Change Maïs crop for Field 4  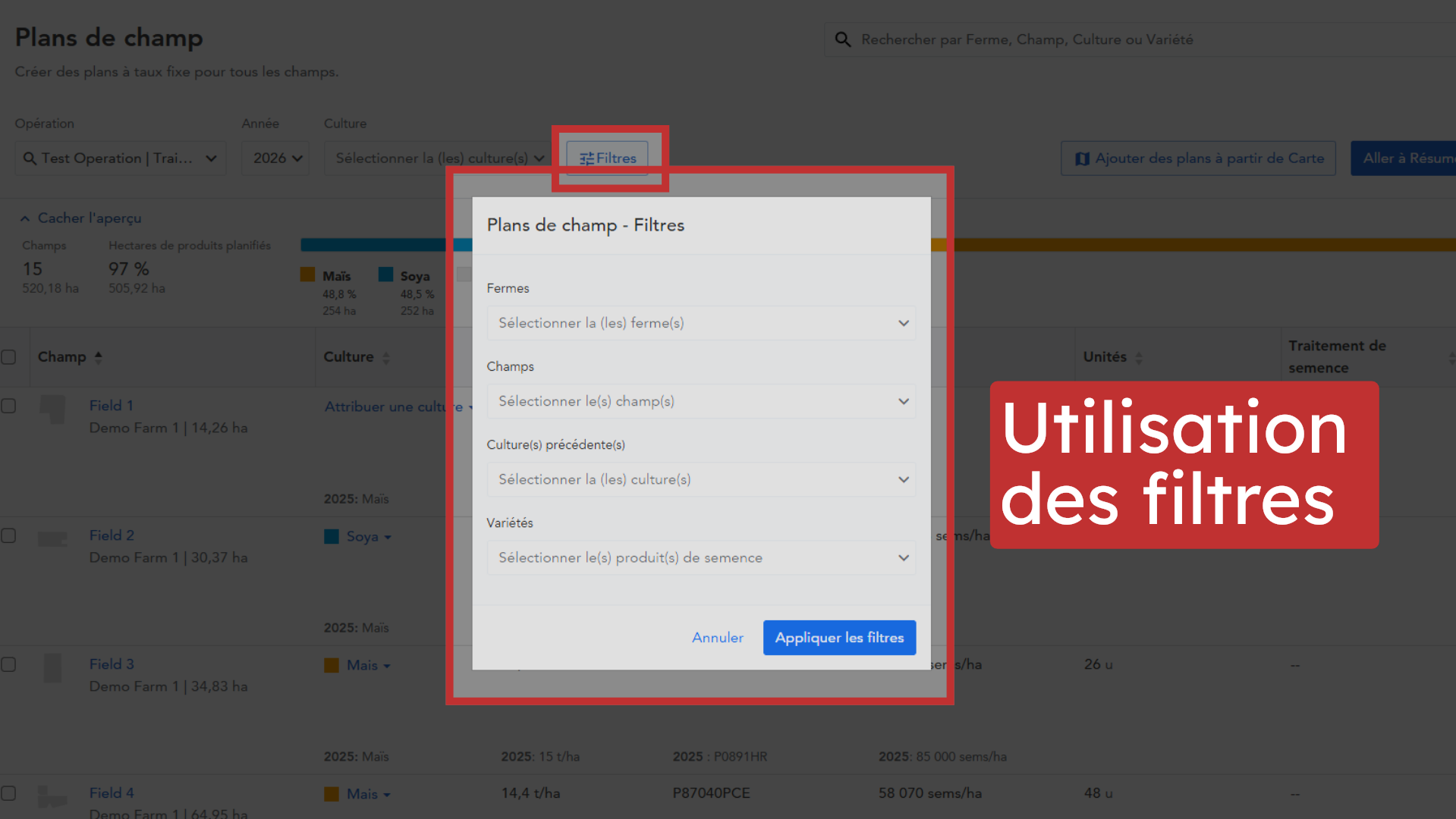358,795
